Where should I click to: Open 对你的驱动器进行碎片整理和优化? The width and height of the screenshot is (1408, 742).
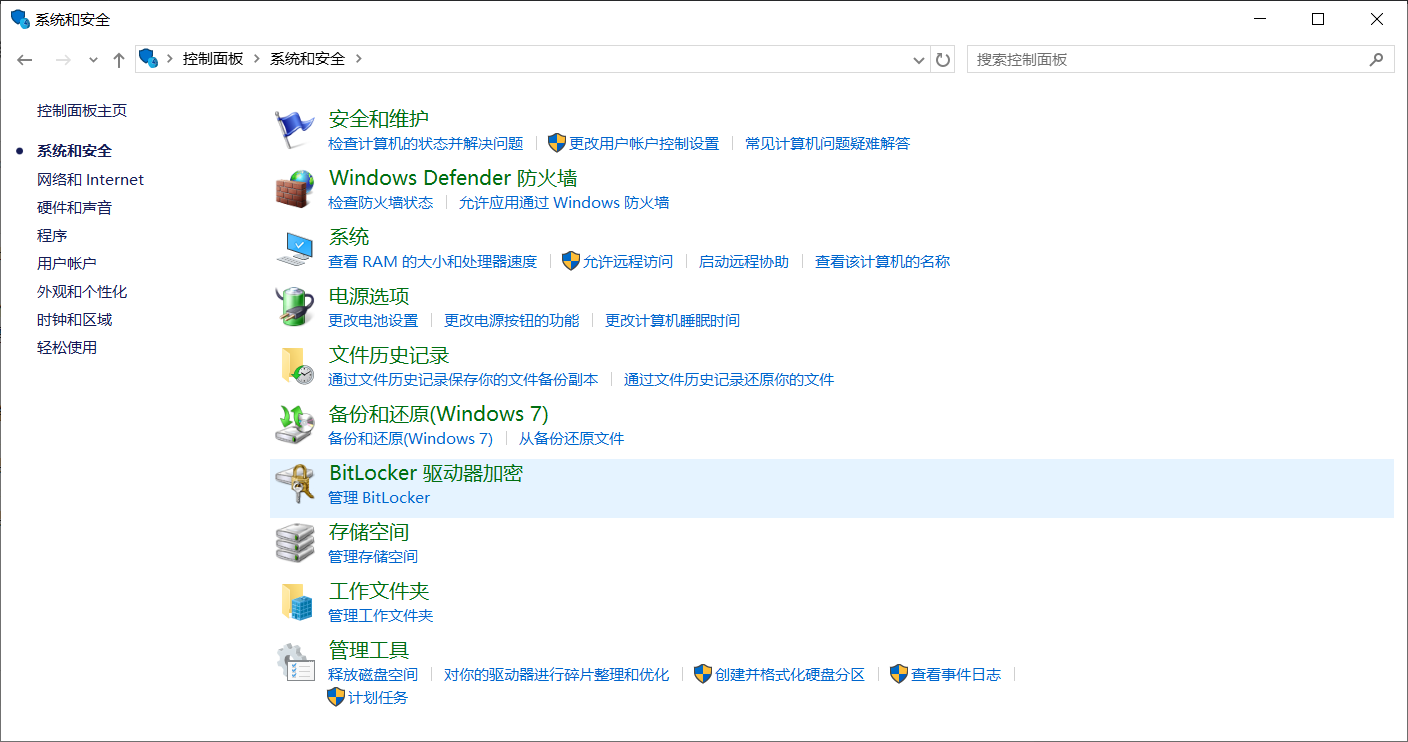click(x=557, y=674)
